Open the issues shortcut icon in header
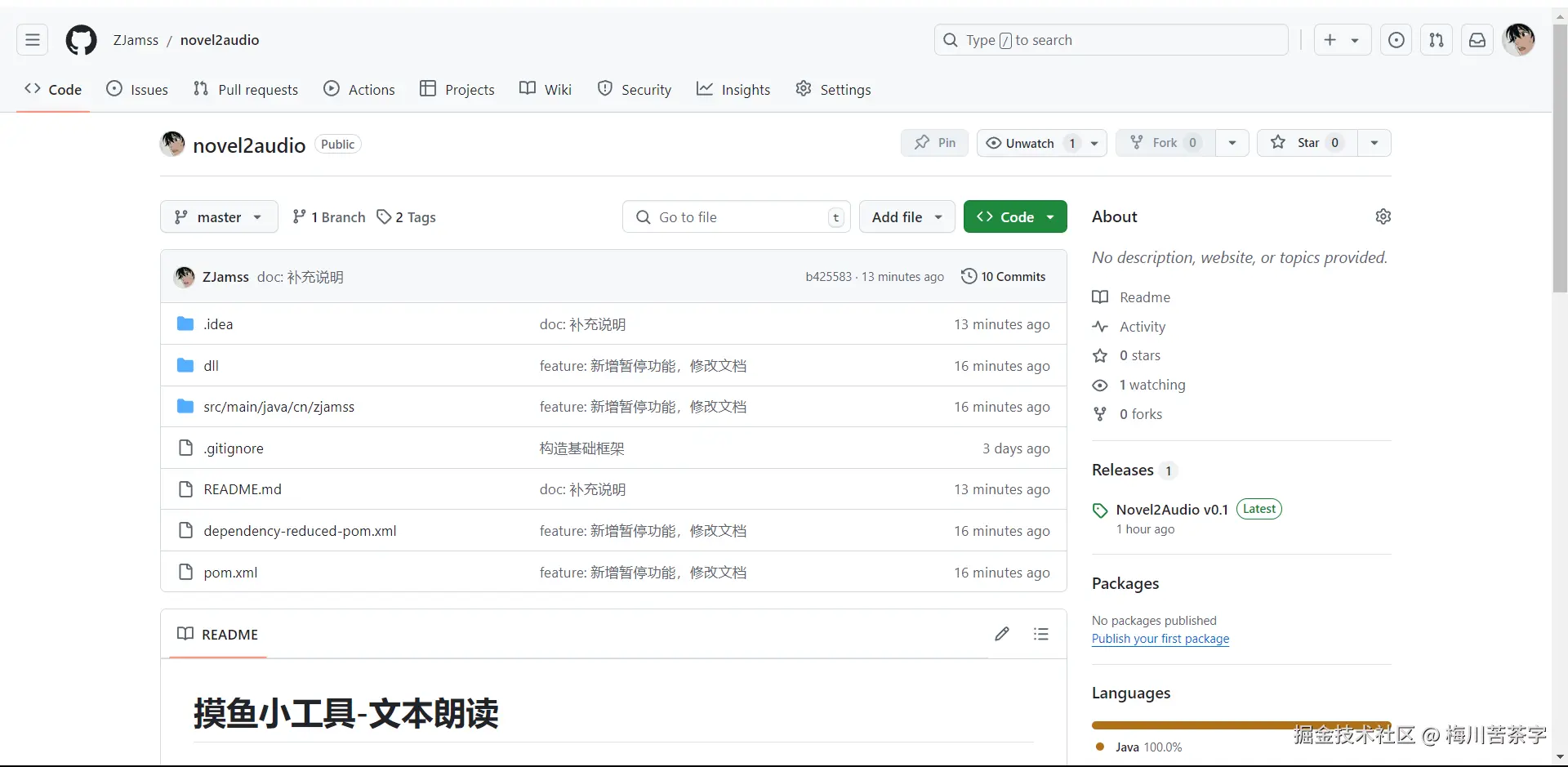The height and width of the screenshot is (767, 1568). [1396, 40]
